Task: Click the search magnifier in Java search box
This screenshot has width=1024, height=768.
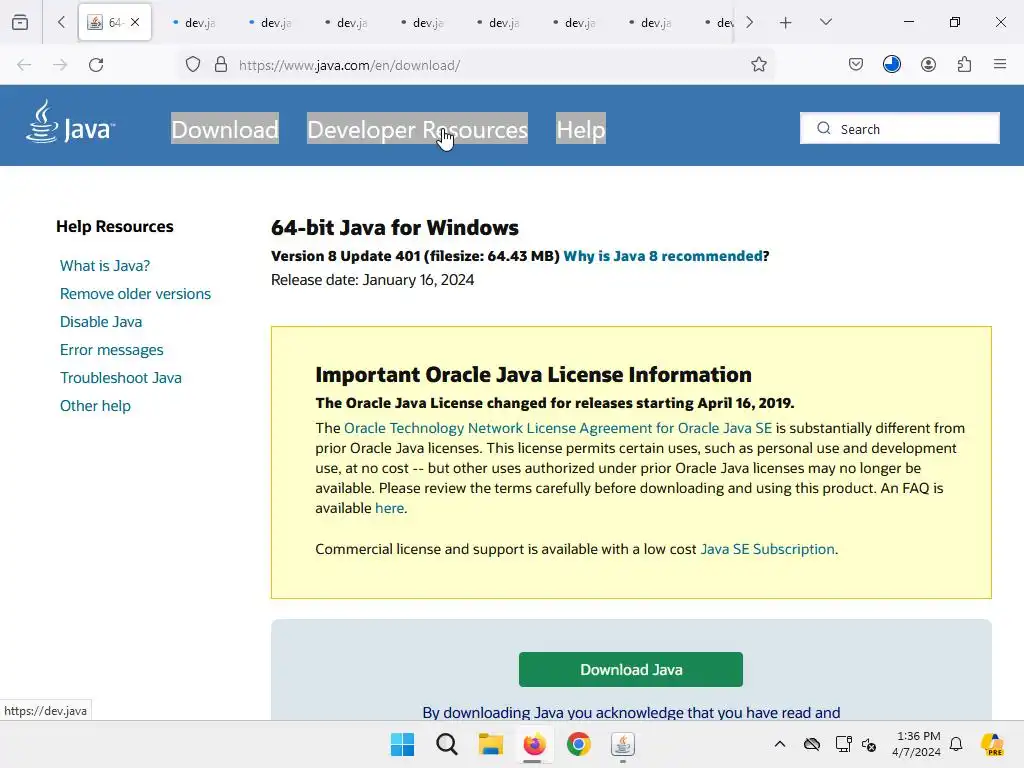Action: pyautogui.click(x=824, y=129)
